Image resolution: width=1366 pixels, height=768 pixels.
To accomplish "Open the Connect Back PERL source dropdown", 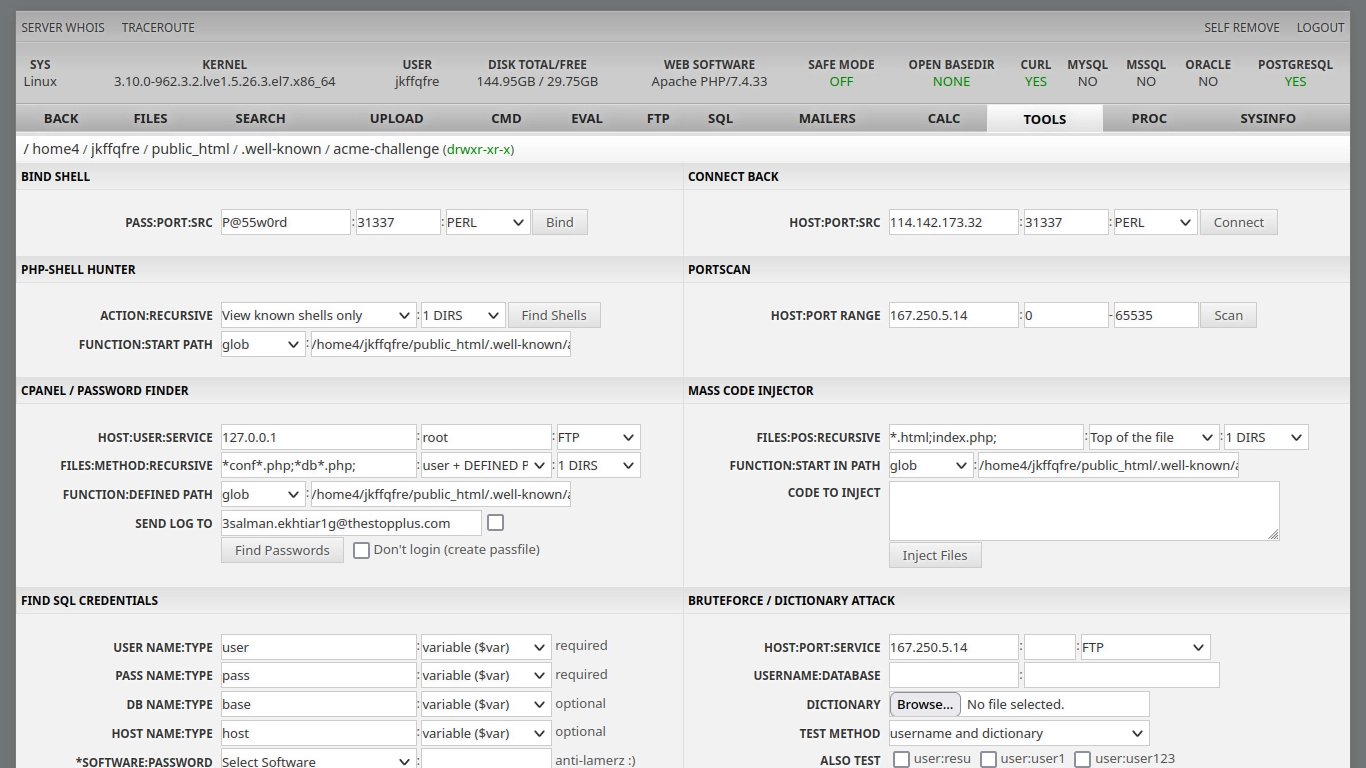I will (x=1155, y=222).
